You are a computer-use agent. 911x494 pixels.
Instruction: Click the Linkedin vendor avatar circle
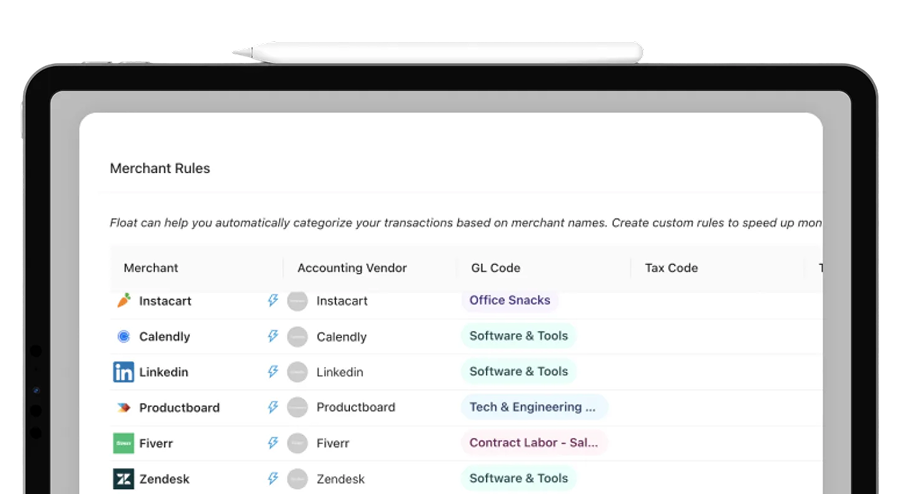point(297,372)
